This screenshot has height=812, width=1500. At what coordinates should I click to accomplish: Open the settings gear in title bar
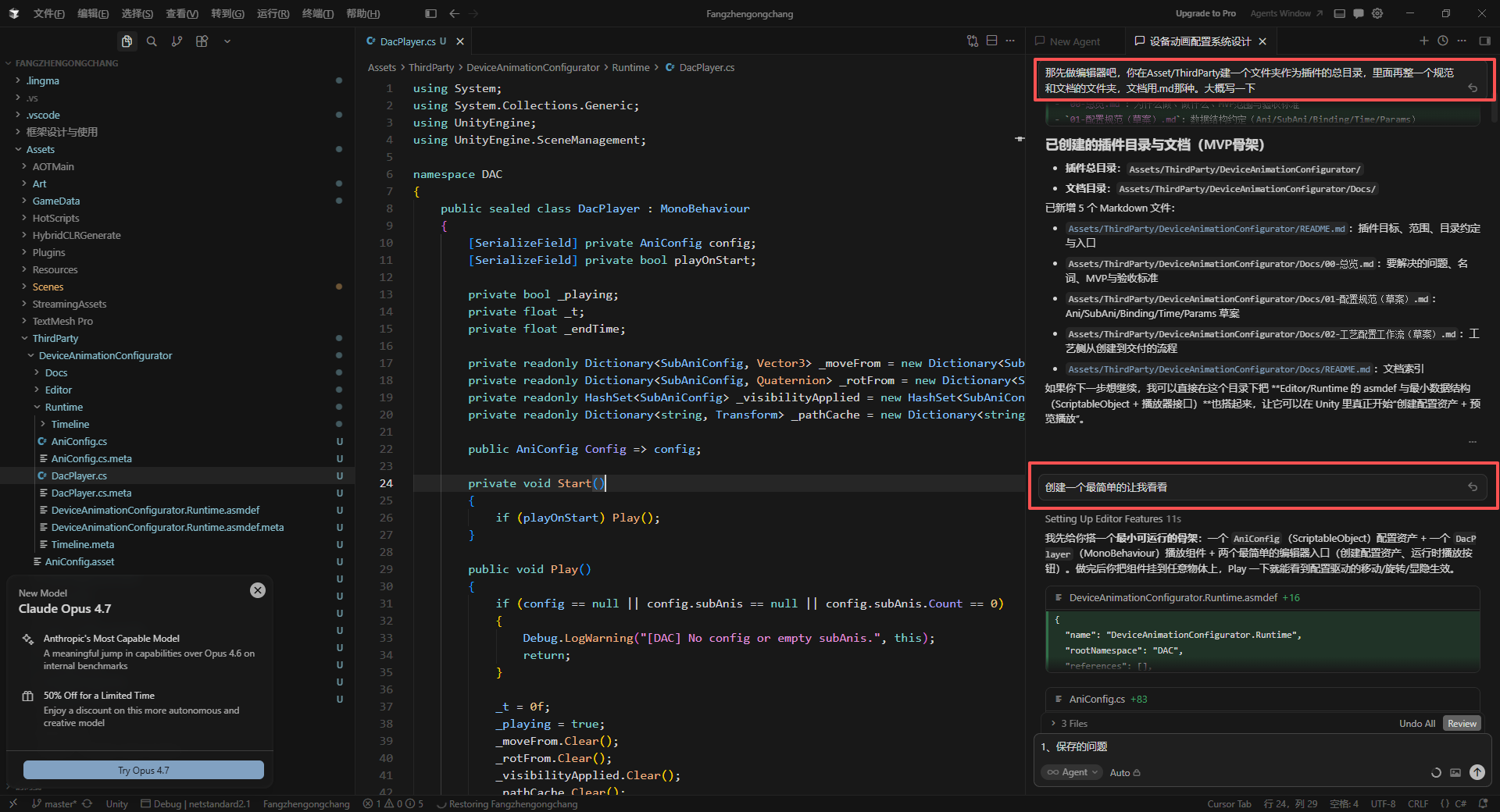pos(1377,13)
